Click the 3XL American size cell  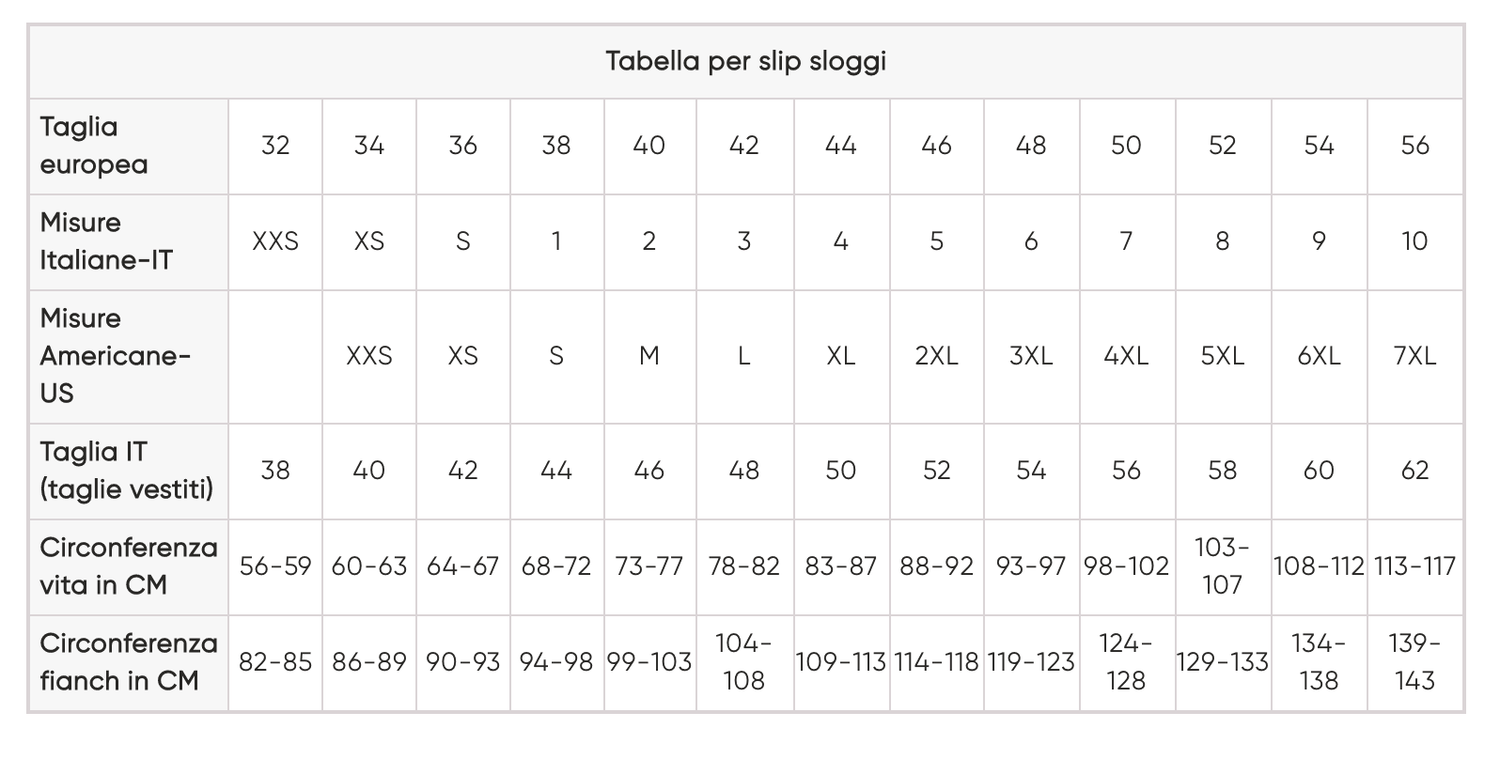[x=1031, y=357]
